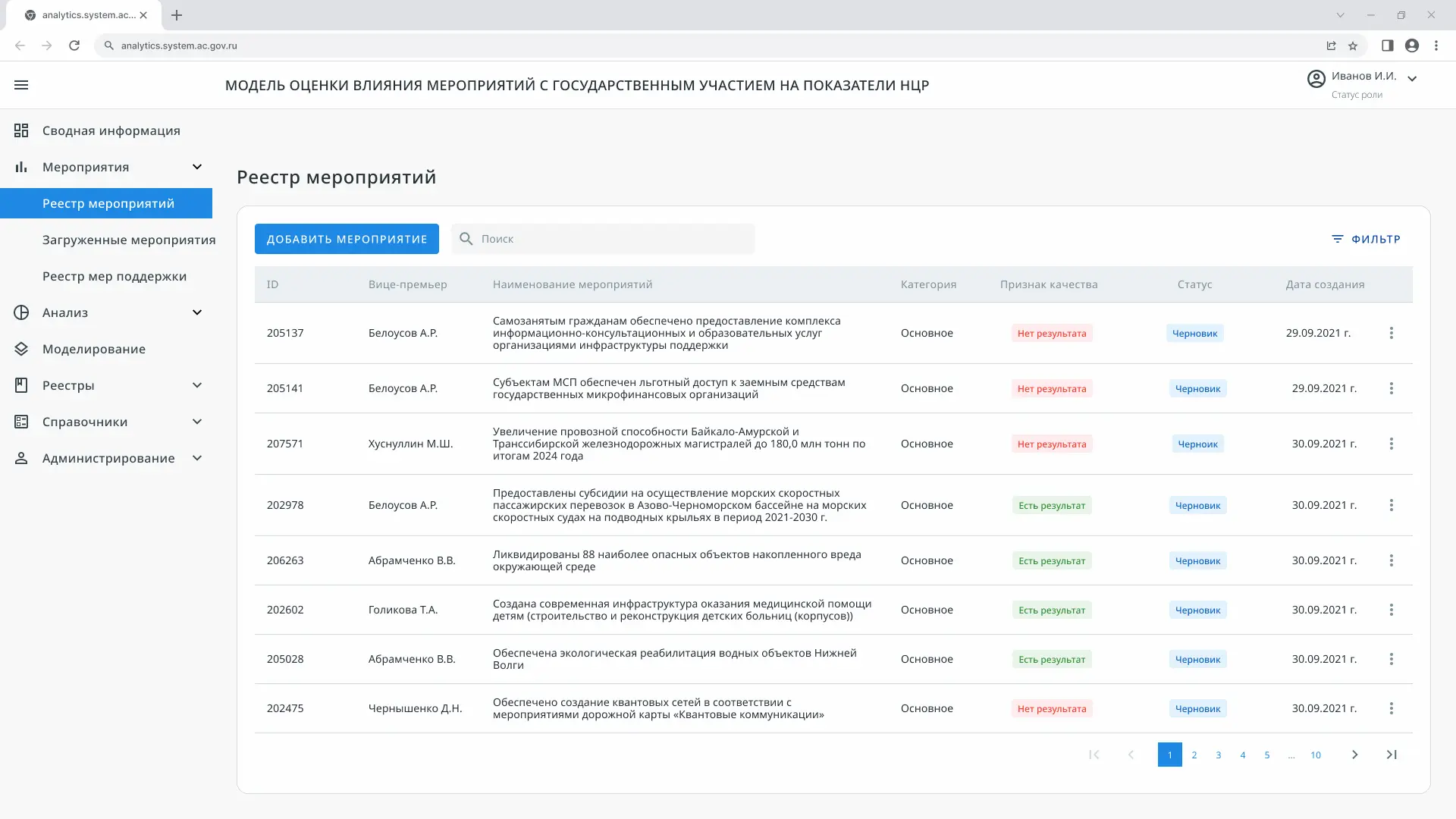
Task: Select Реестр мер поддержки menu item
Action: tap(115, 276)
